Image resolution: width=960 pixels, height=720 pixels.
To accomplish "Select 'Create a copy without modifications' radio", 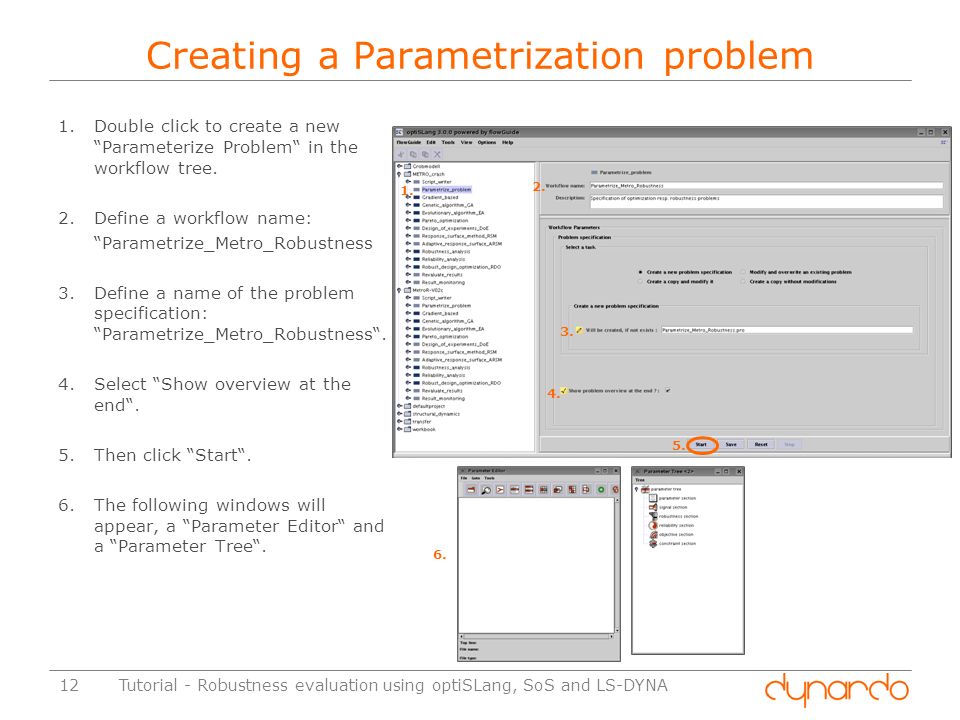I will coord(743,282).
